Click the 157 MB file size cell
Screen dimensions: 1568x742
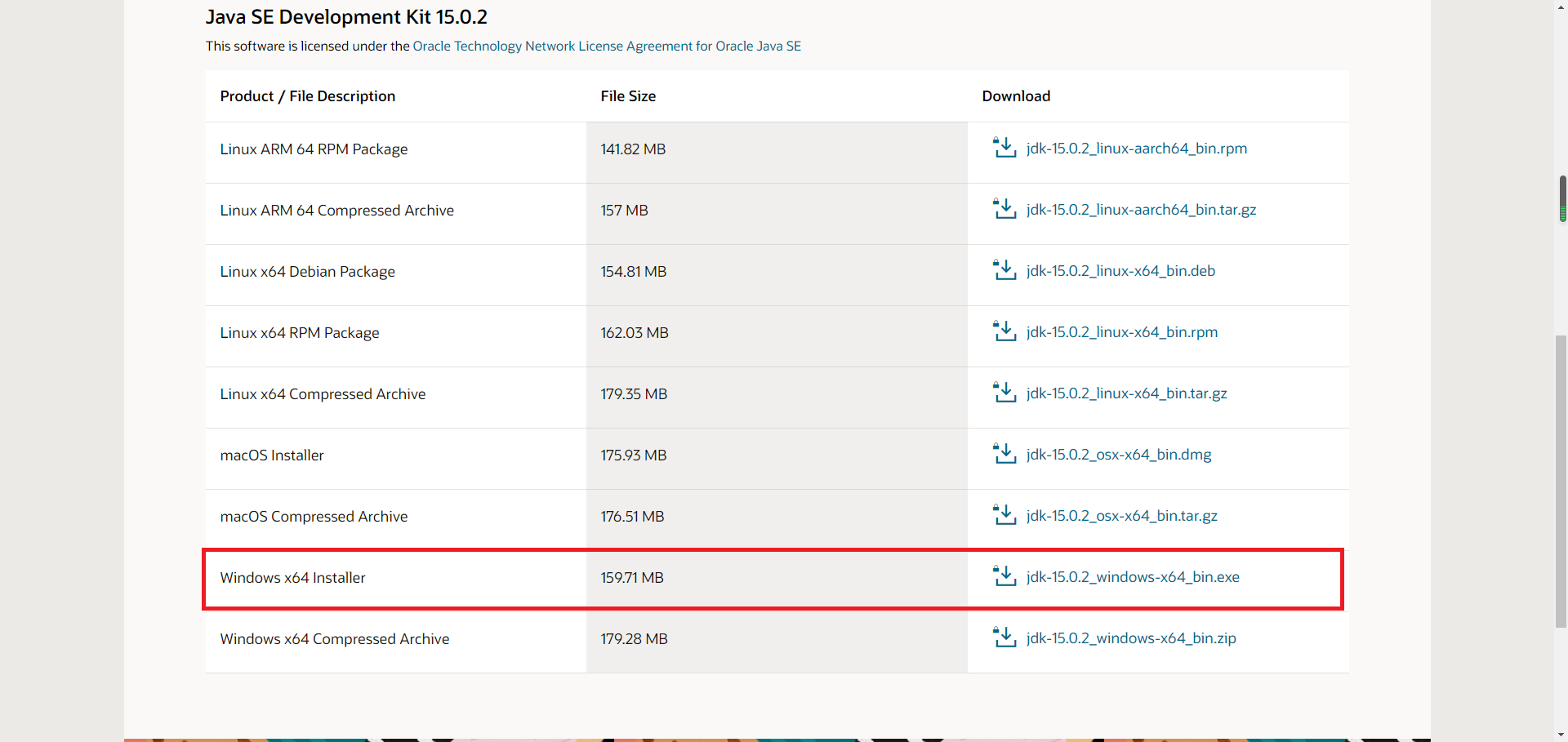pyautogui.click(x=777, y=214)
